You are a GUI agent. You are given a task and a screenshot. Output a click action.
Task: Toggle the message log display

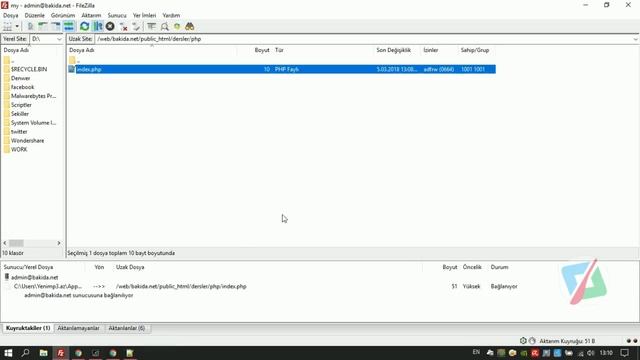[30, 27]
